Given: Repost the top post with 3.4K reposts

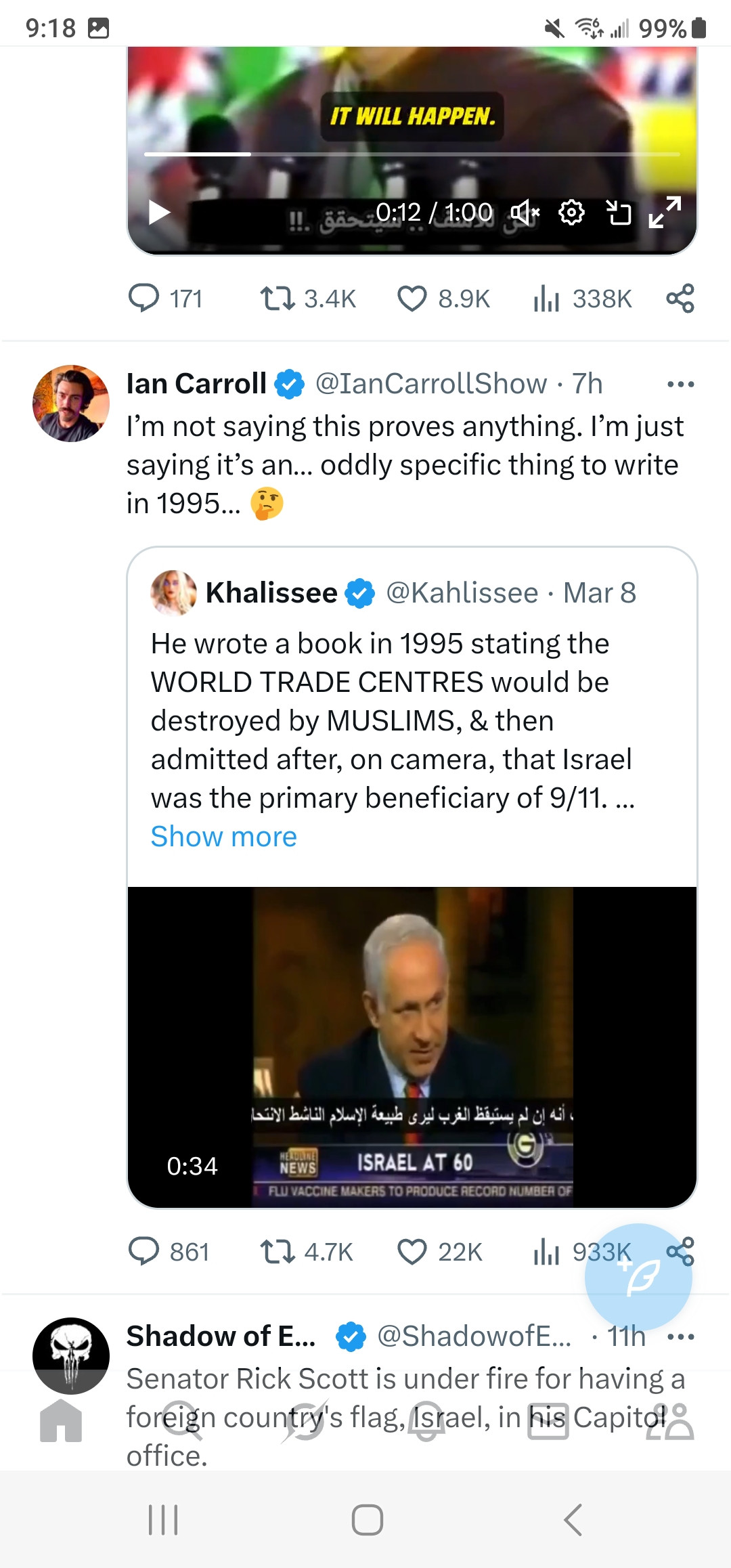Looking at the screenshot, I should point(278,299).
